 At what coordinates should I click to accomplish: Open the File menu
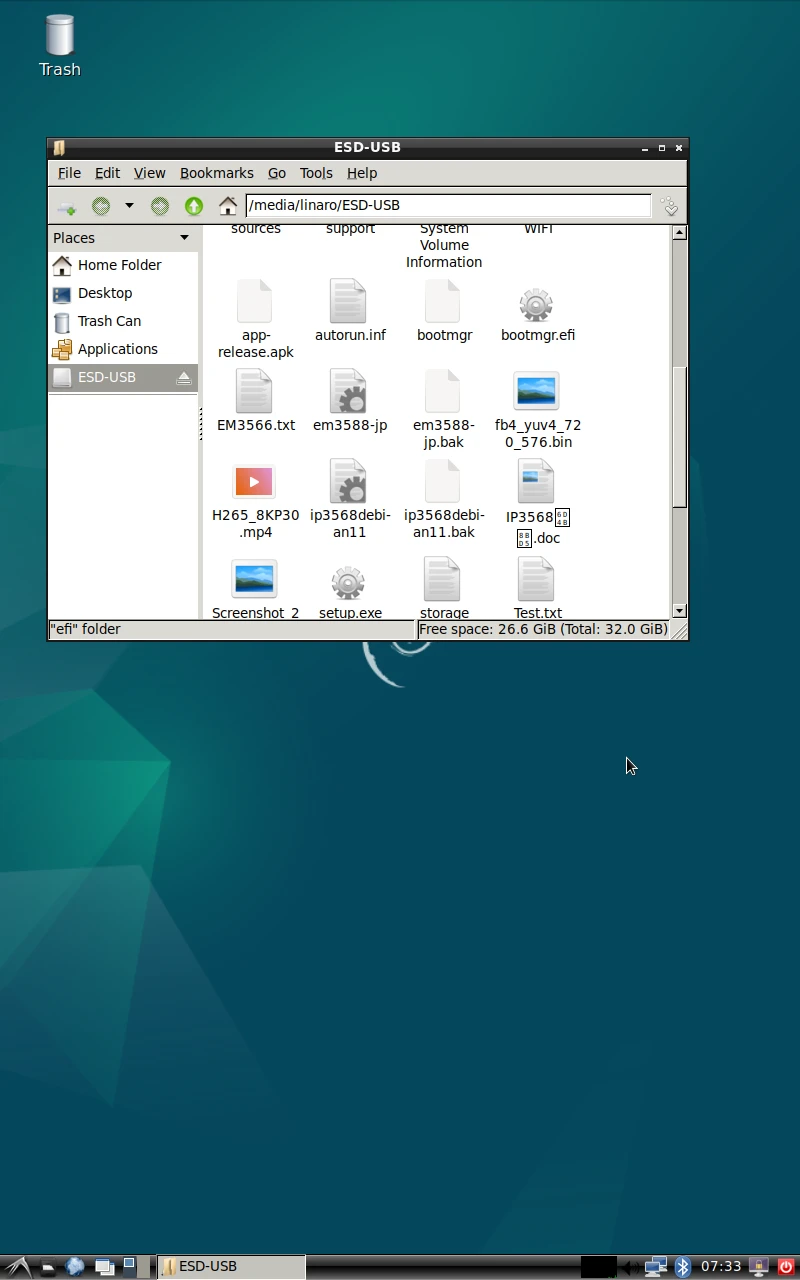click(69, 173)
